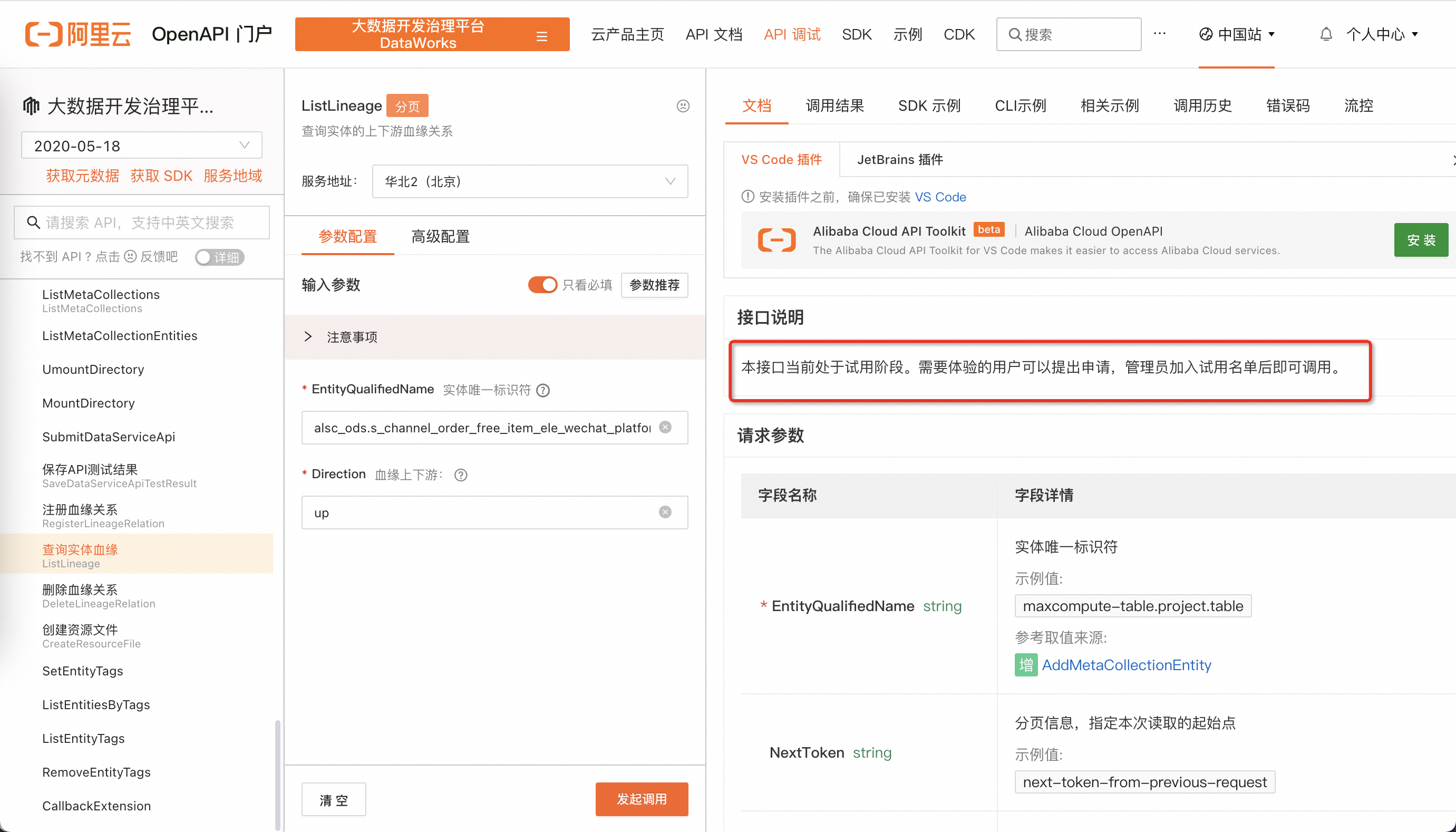Switch to the 调用结果 tab
1456x832 pixels.
point(834,106)
